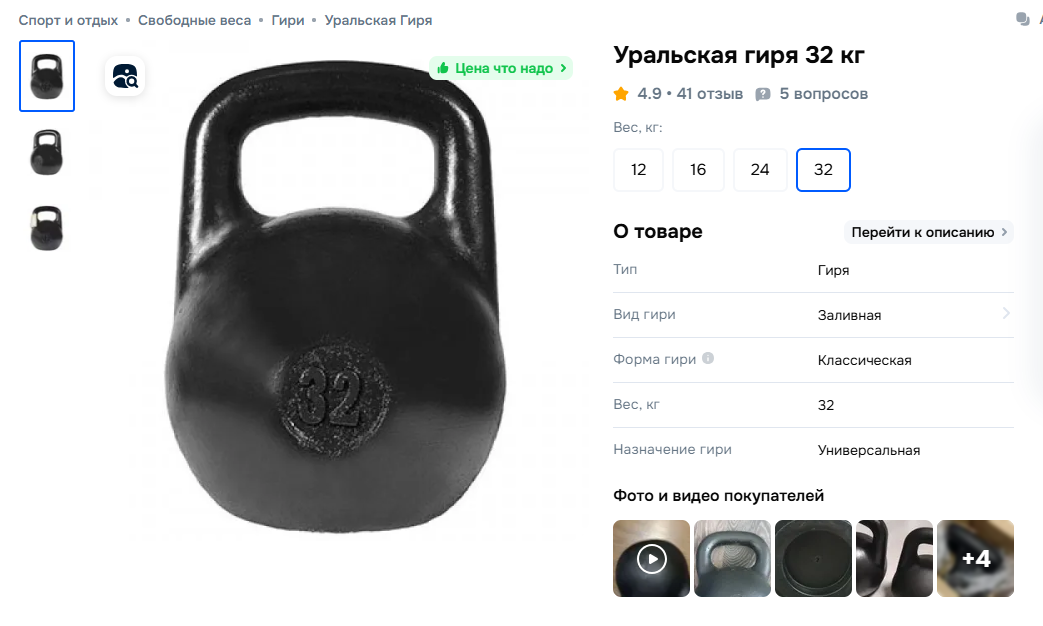Choose the 24 kg weight option

(760, 170)
